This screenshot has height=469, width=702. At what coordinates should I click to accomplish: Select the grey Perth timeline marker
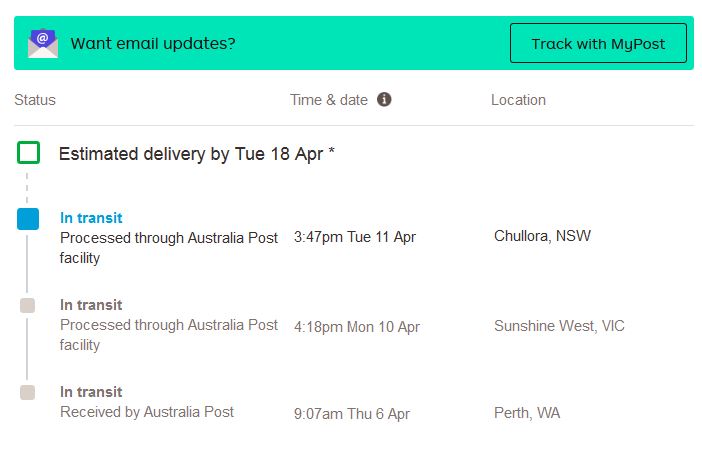click(x=27, y=392)
